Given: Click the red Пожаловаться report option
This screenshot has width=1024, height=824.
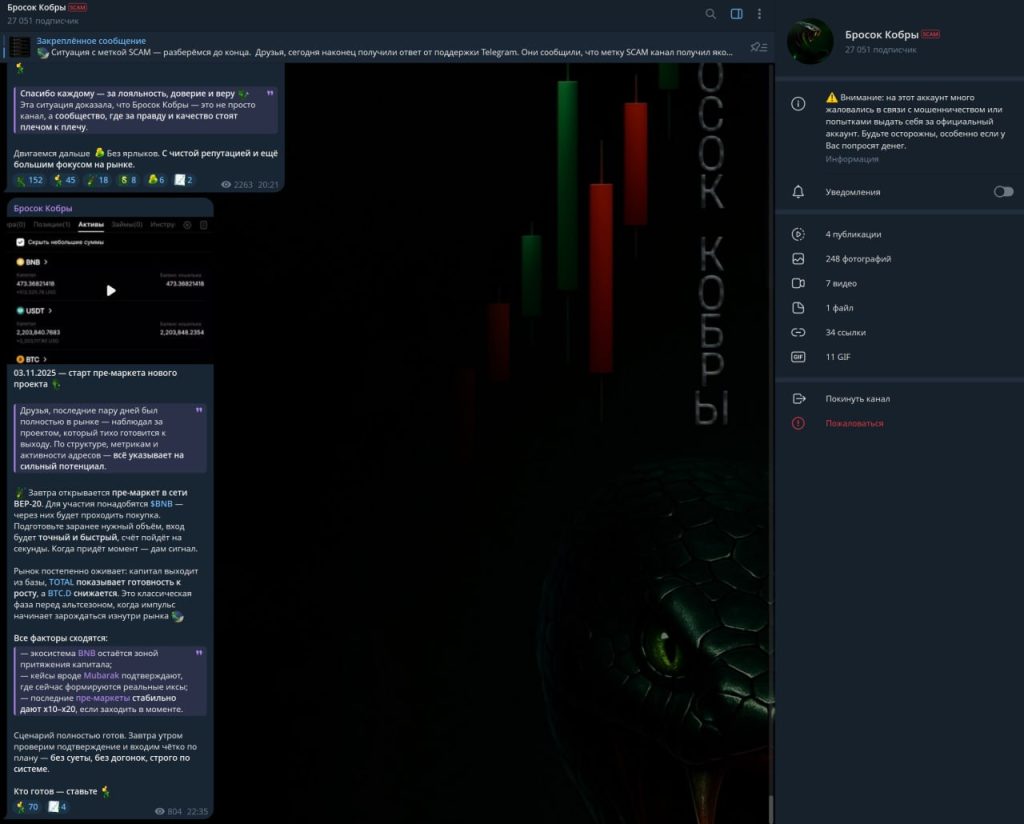Looking at the screenshot, I should pyautogui.click(x=854, y=423).
